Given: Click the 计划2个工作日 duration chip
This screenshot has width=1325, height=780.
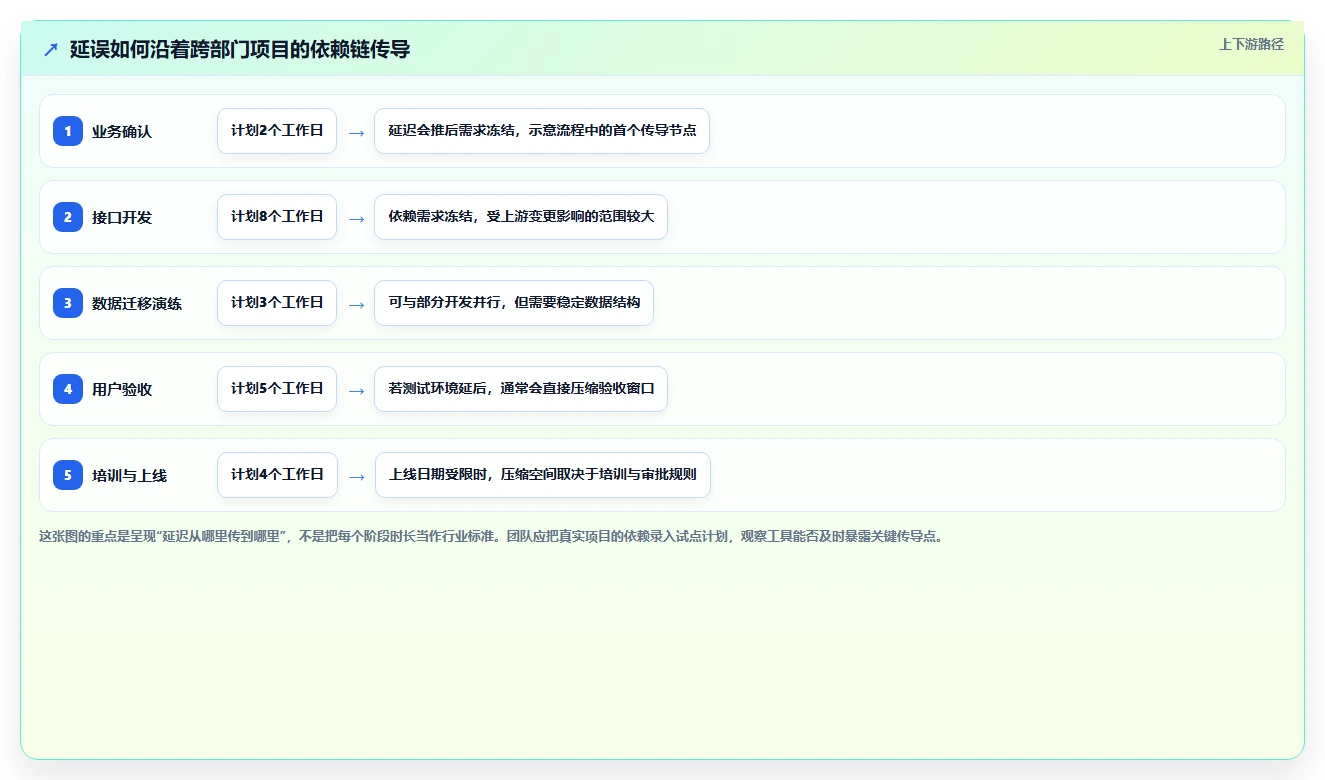Looking at the screenshot, I should [x=277, y=131].
